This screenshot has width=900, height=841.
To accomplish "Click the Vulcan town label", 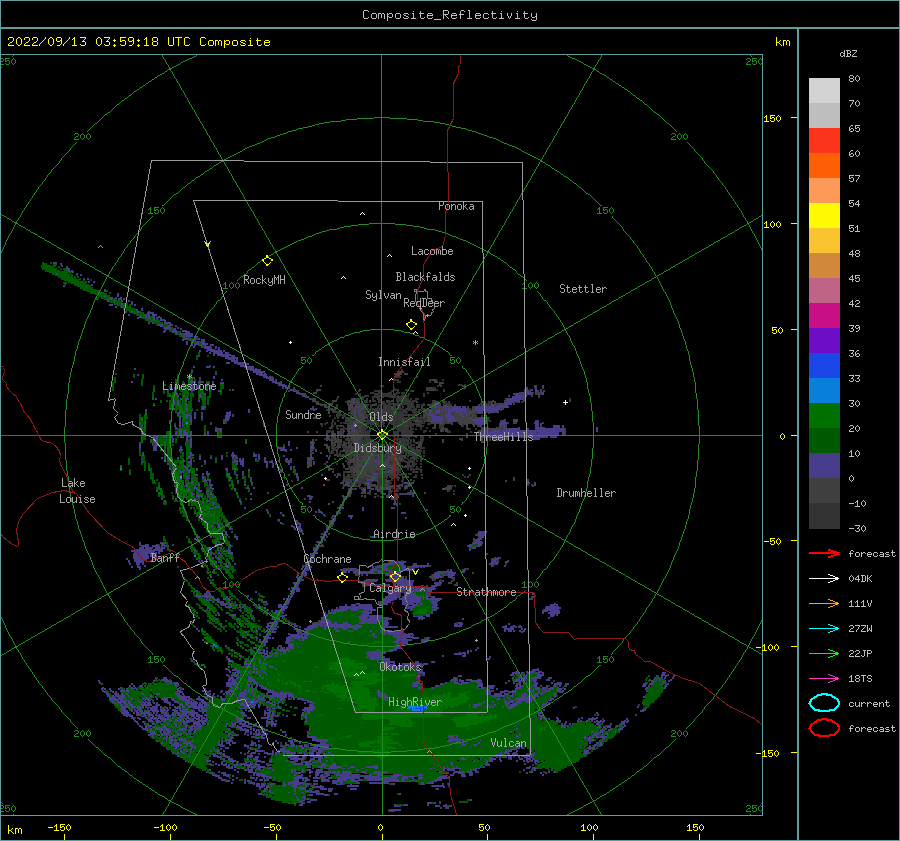I will point(509,743).
